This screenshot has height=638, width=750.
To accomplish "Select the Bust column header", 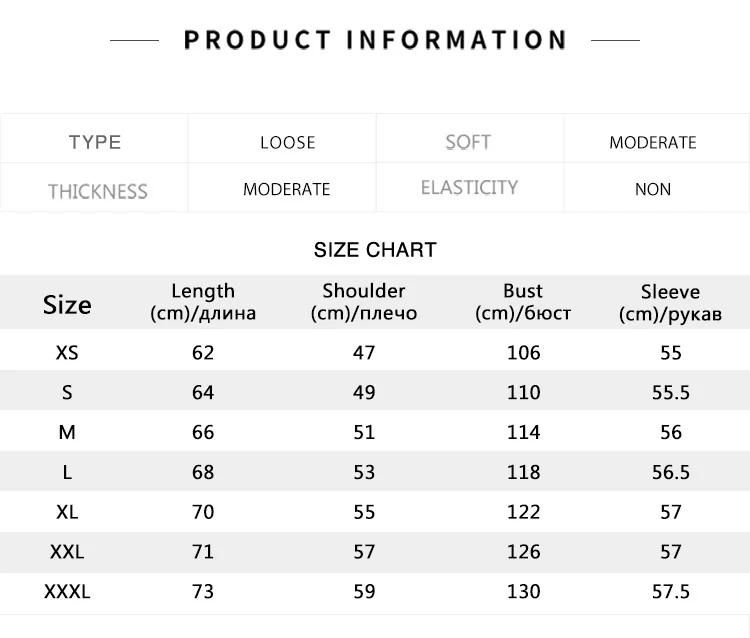I will [x=523, y=302].
